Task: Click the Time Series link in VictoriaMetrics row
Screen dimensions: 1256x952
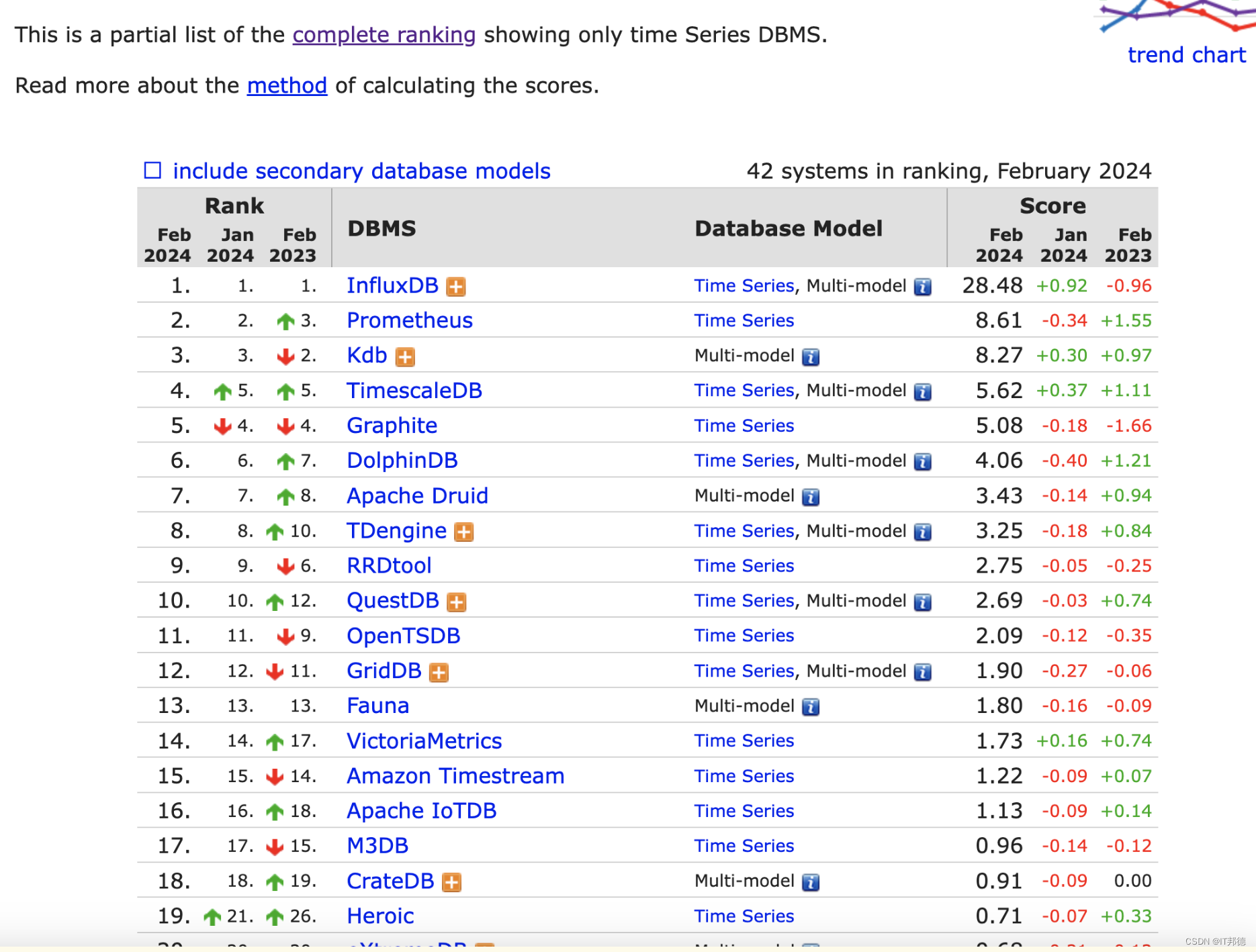Action: point(744,741)
